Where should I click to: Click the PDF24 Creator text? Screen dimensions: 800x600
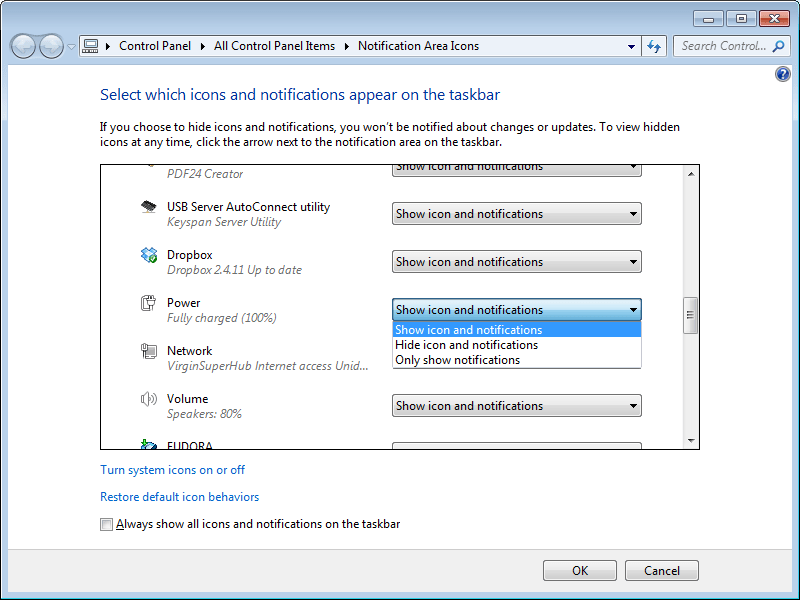[x=205, y=174]
